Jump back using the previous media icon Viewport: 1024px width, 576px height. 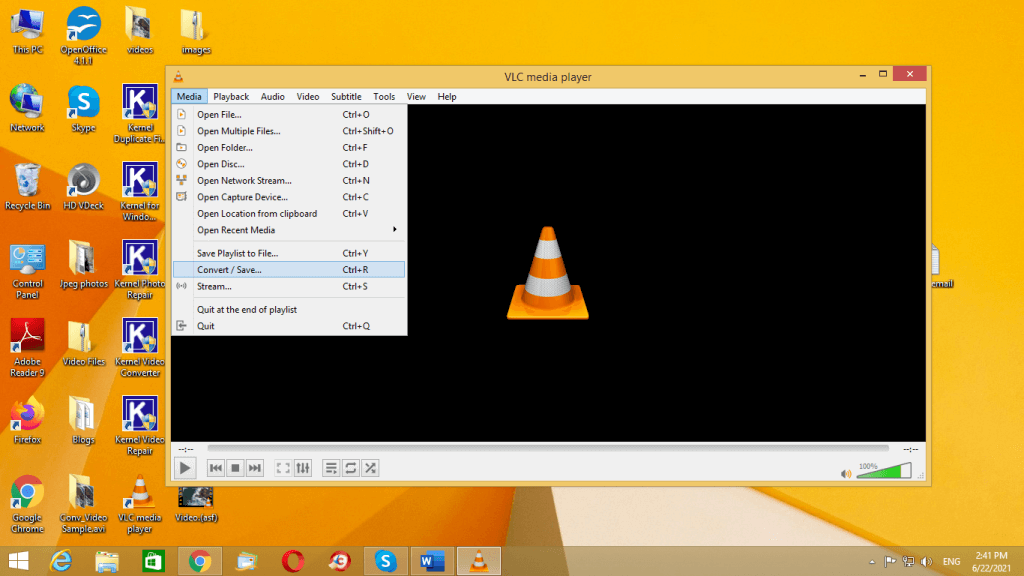click(216, 467)
